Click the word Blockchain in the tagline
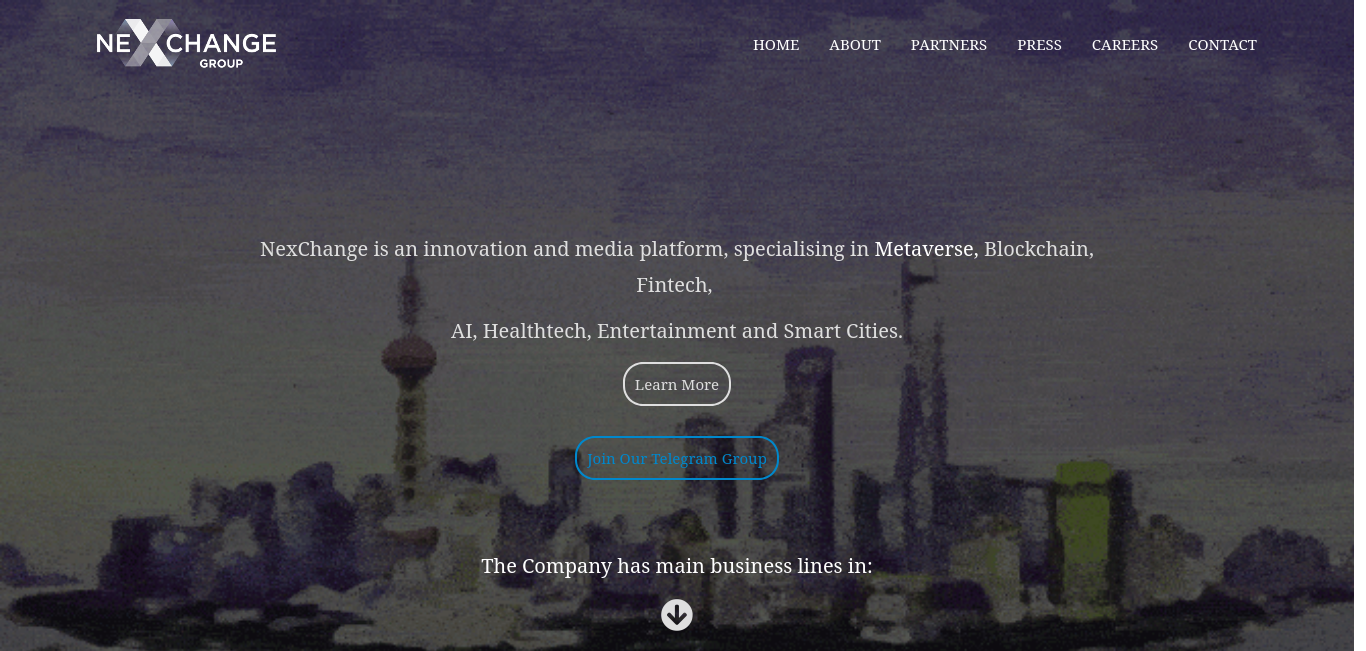This screenshot has width=1366, height=651. [1039, 249]
